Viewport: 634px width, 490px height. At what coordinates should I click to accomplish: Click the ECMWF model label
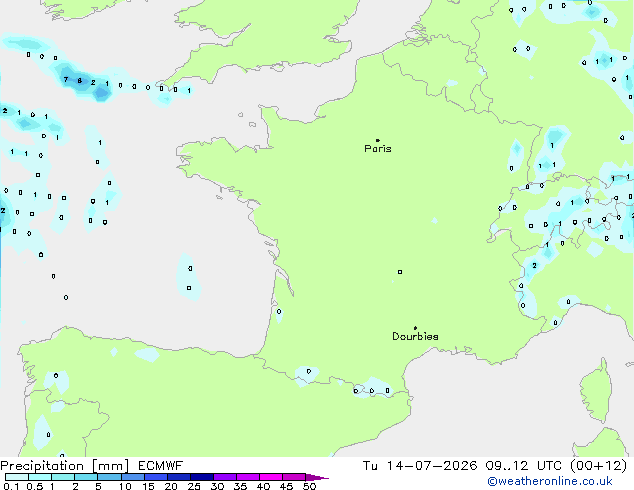click(x=161, y=466)
